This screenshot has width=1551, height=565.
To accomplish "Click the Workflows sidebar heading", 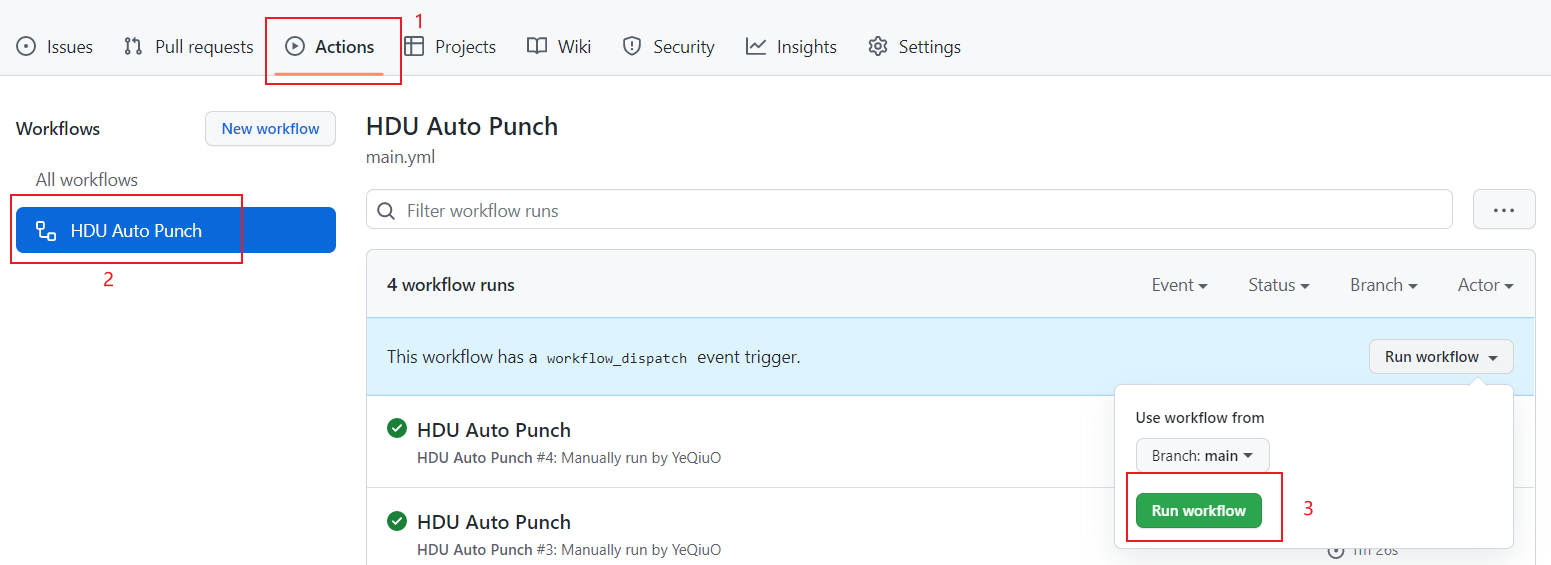I will pyautogui.click(x=58, y=129).
